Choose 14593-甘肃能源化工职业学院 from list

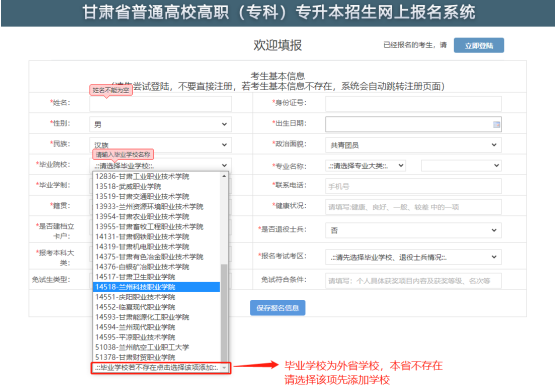(x=156, y=317)
